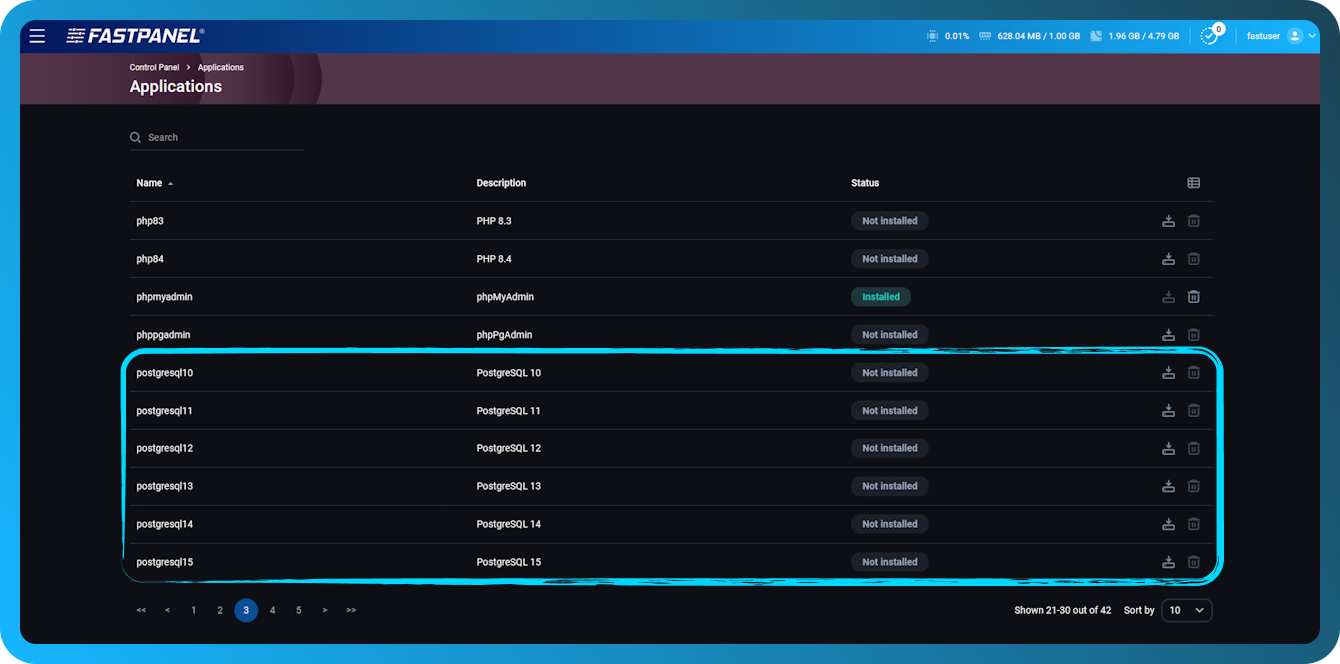
Task: Go to pagination page 5
Action: pos(298,610)
